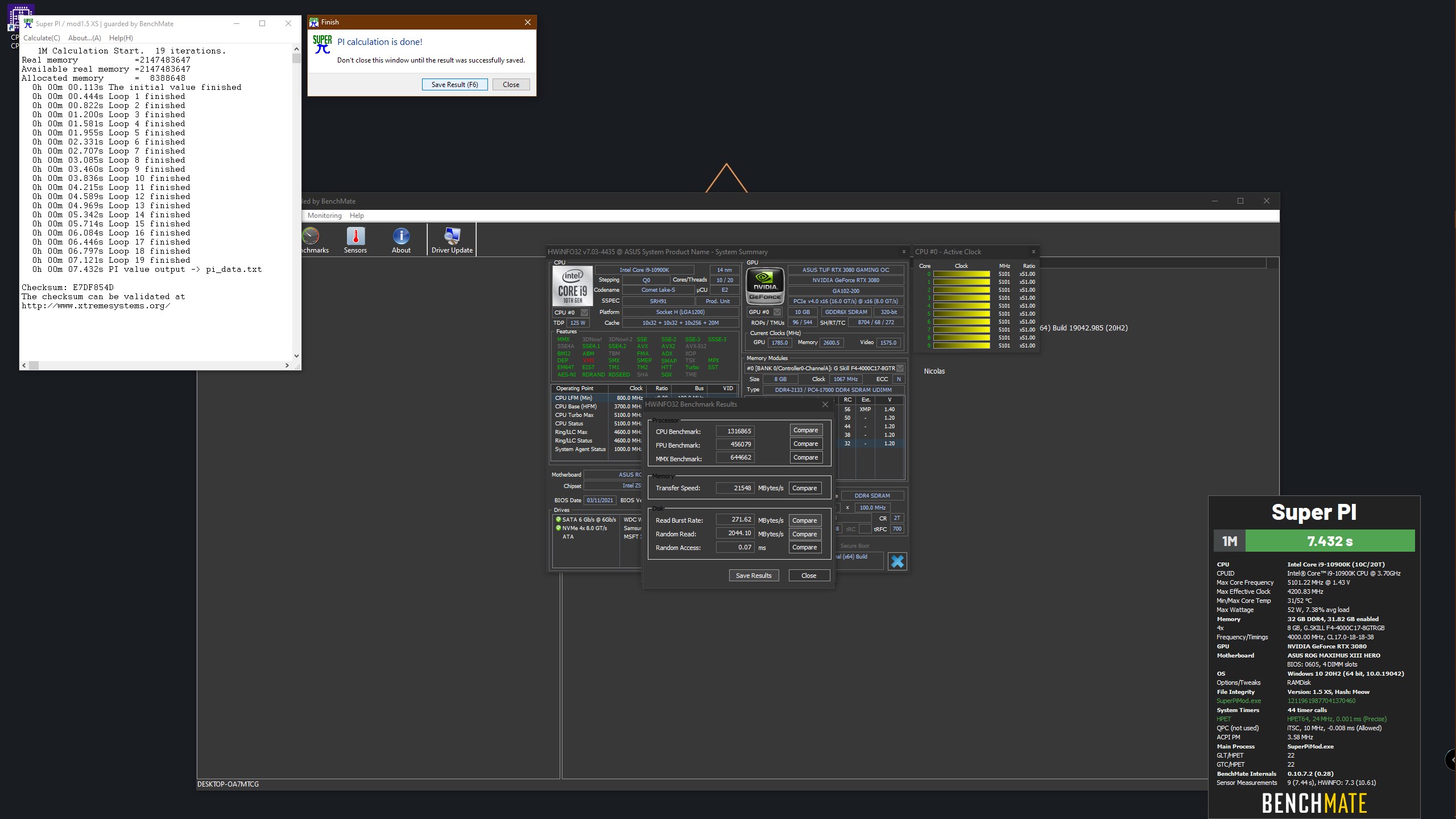Select the Ring/LLC Max row
Screen dimensions: 1456x819
[598, 432]
